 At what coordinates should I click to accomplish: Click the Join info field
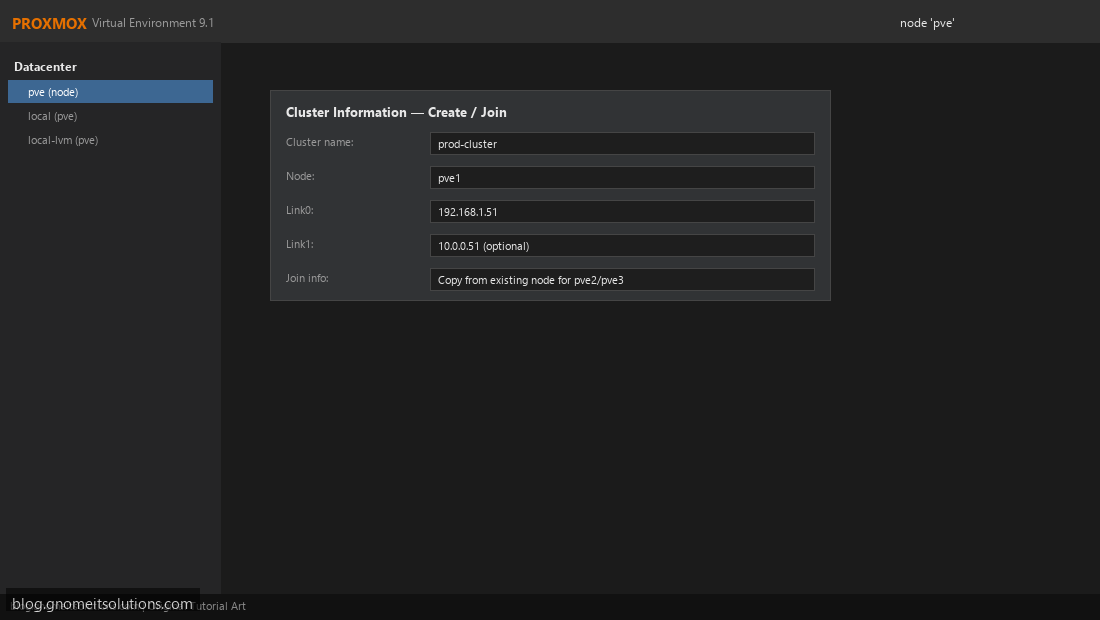coord(622,279)
